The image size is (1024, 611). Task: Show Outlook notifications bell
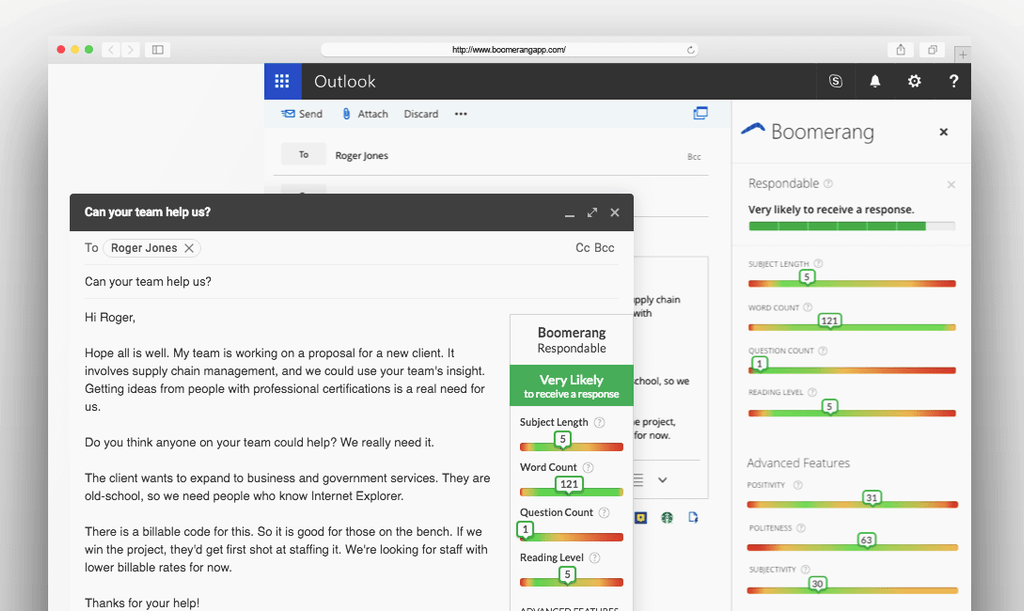pyautogui.click(x=875, y=81)
